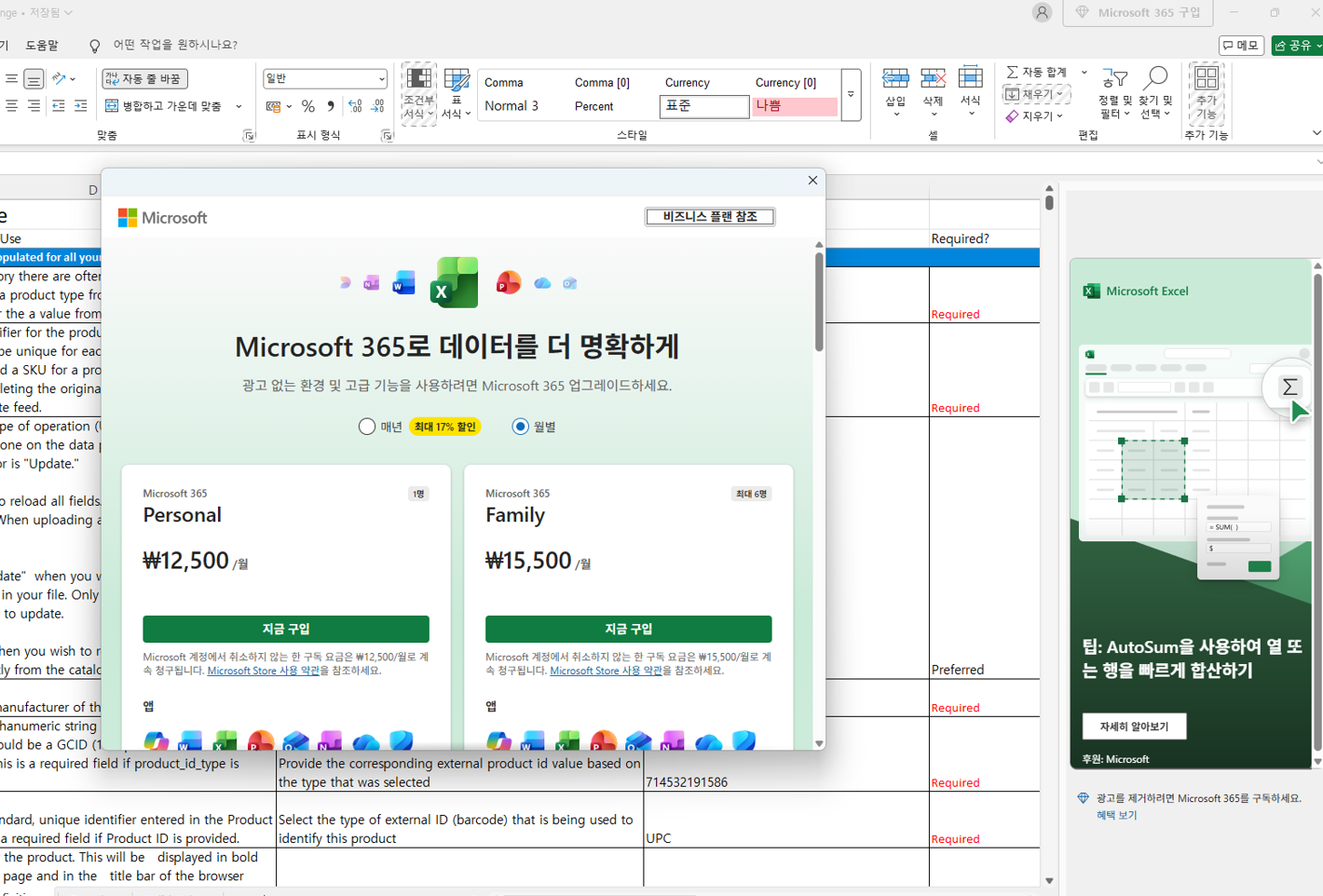Click 자세히 알아보기 in the ad pane

tap(1134, 726)
